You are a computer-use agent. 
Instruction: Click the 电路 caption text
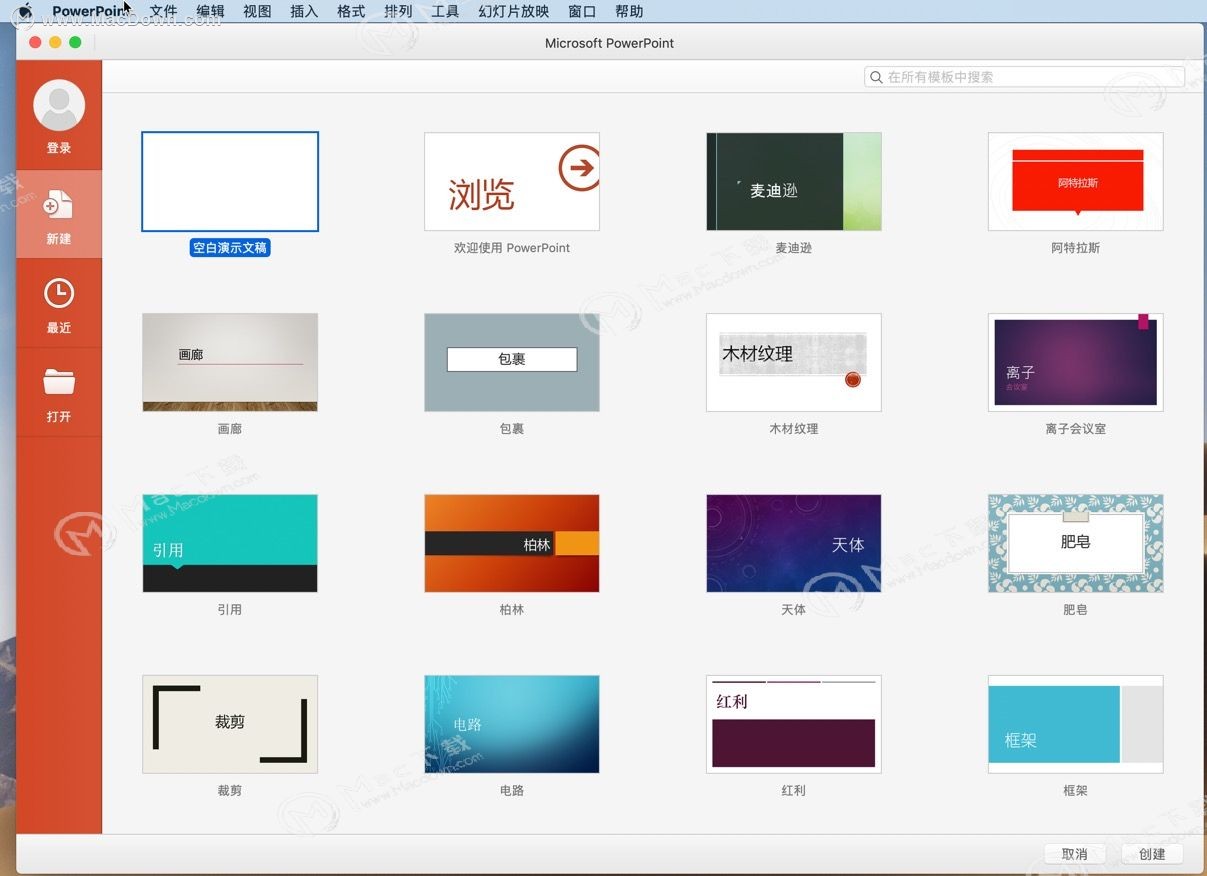(512, 790)
